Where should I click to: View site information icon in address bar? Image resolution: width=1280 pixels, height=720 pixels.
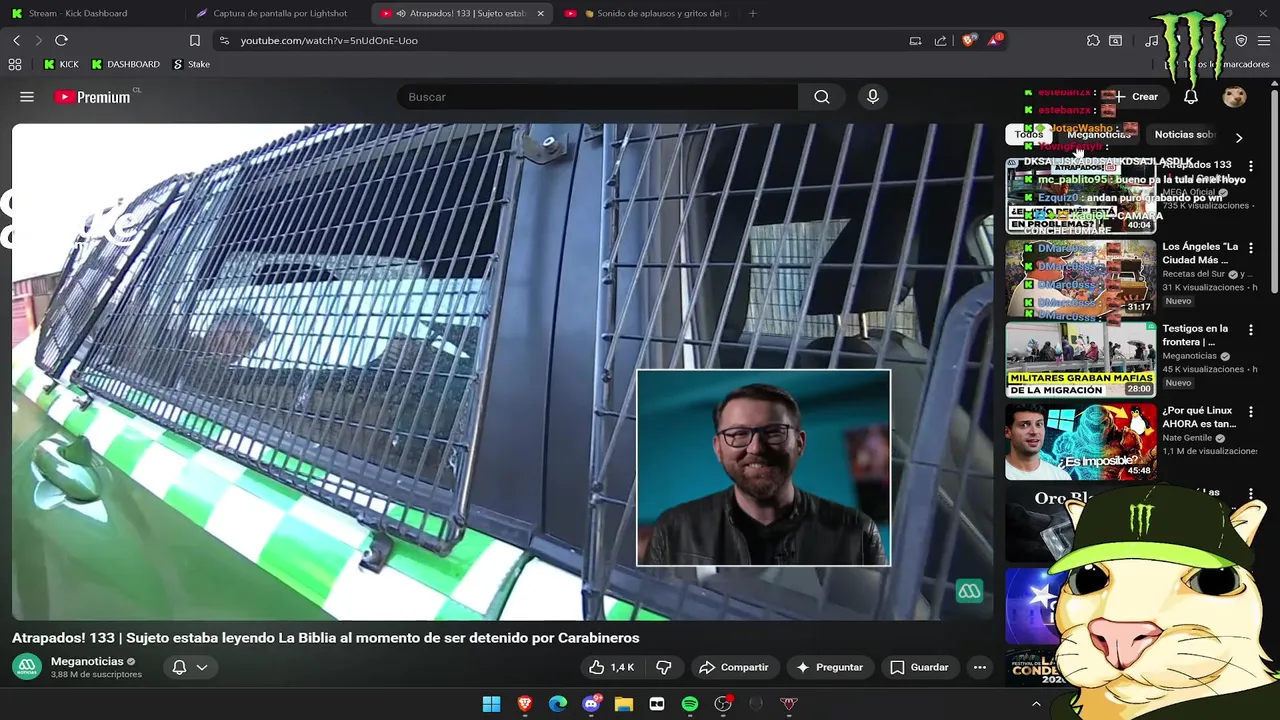click(224, 41)
